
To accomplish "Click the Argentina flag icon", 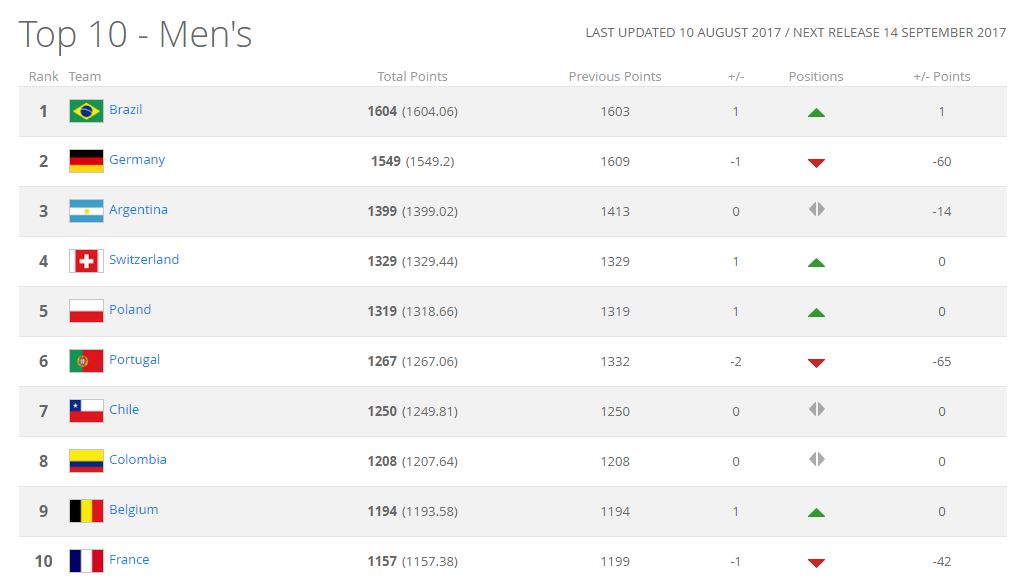I will (86, 211).
